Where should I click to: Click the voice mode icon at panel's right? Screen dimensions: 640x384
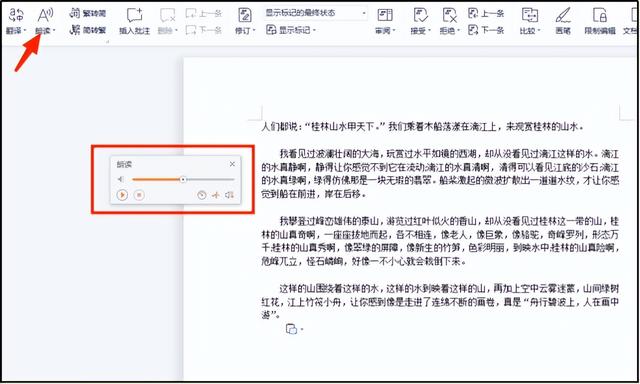click(x=229, y=195)
